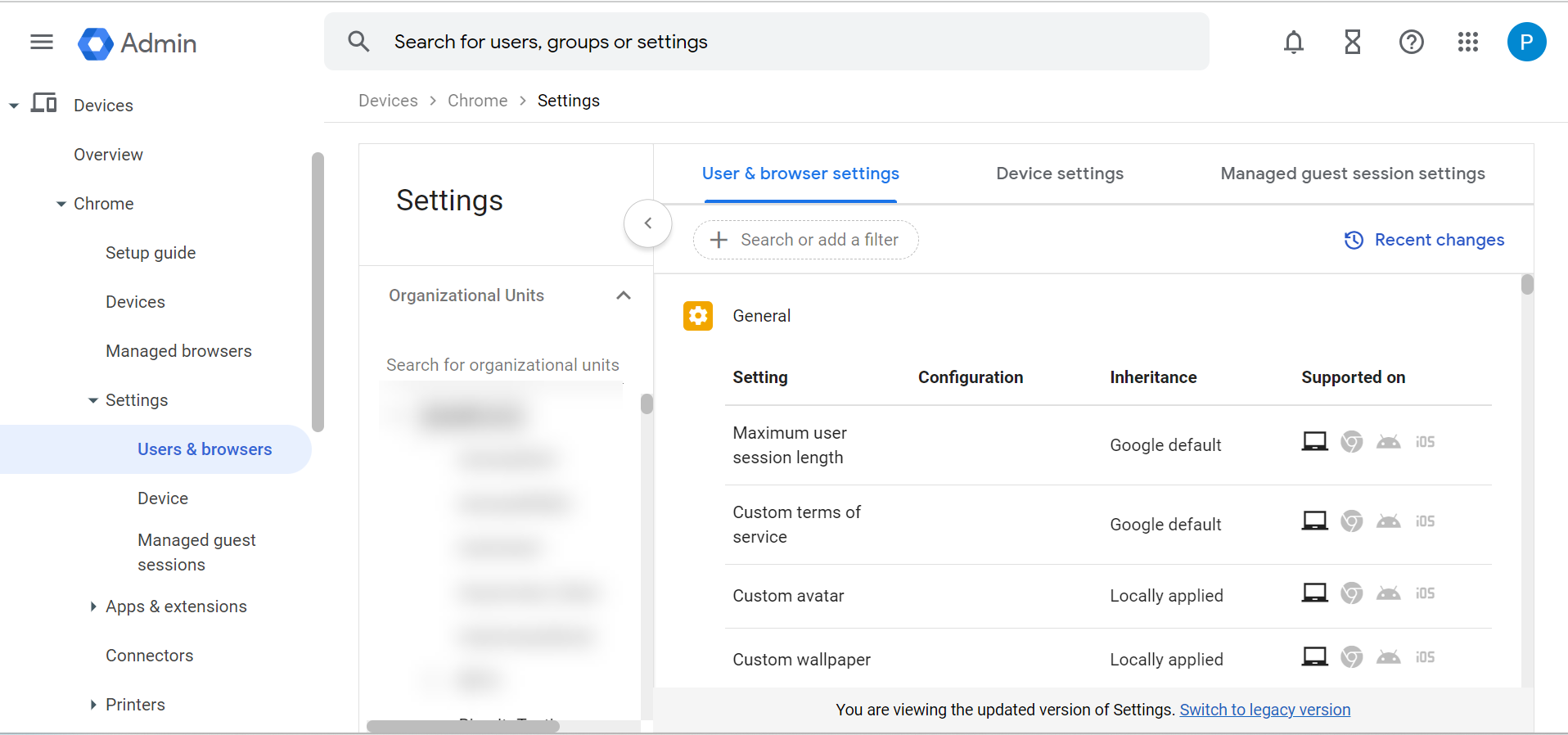Click ChromeOS laptop icon for Custom terms of service

click(x=1315, y=521)
